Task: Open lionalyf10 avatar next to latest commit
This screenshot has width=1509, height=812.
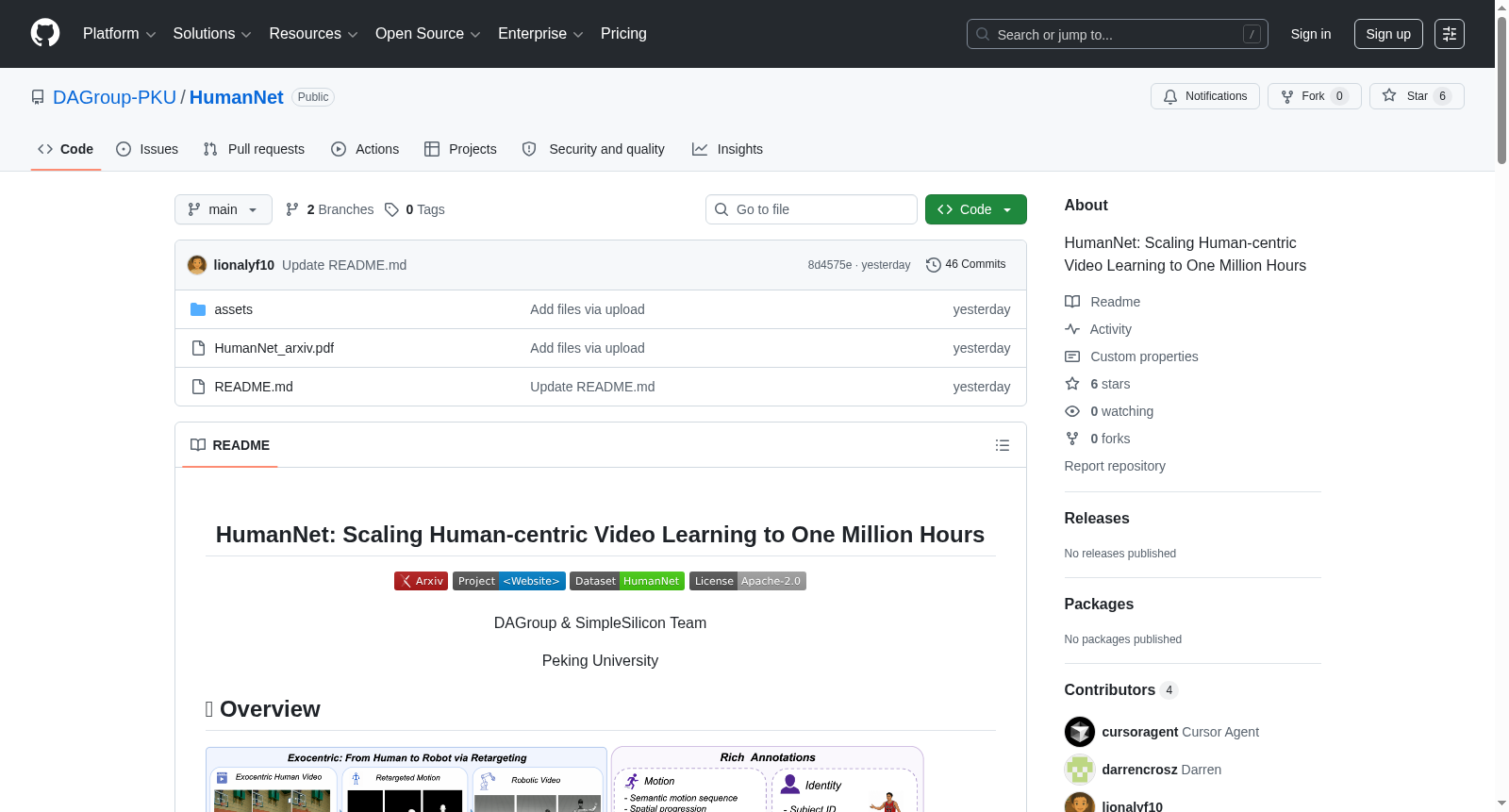Action: tap(197, 265)
